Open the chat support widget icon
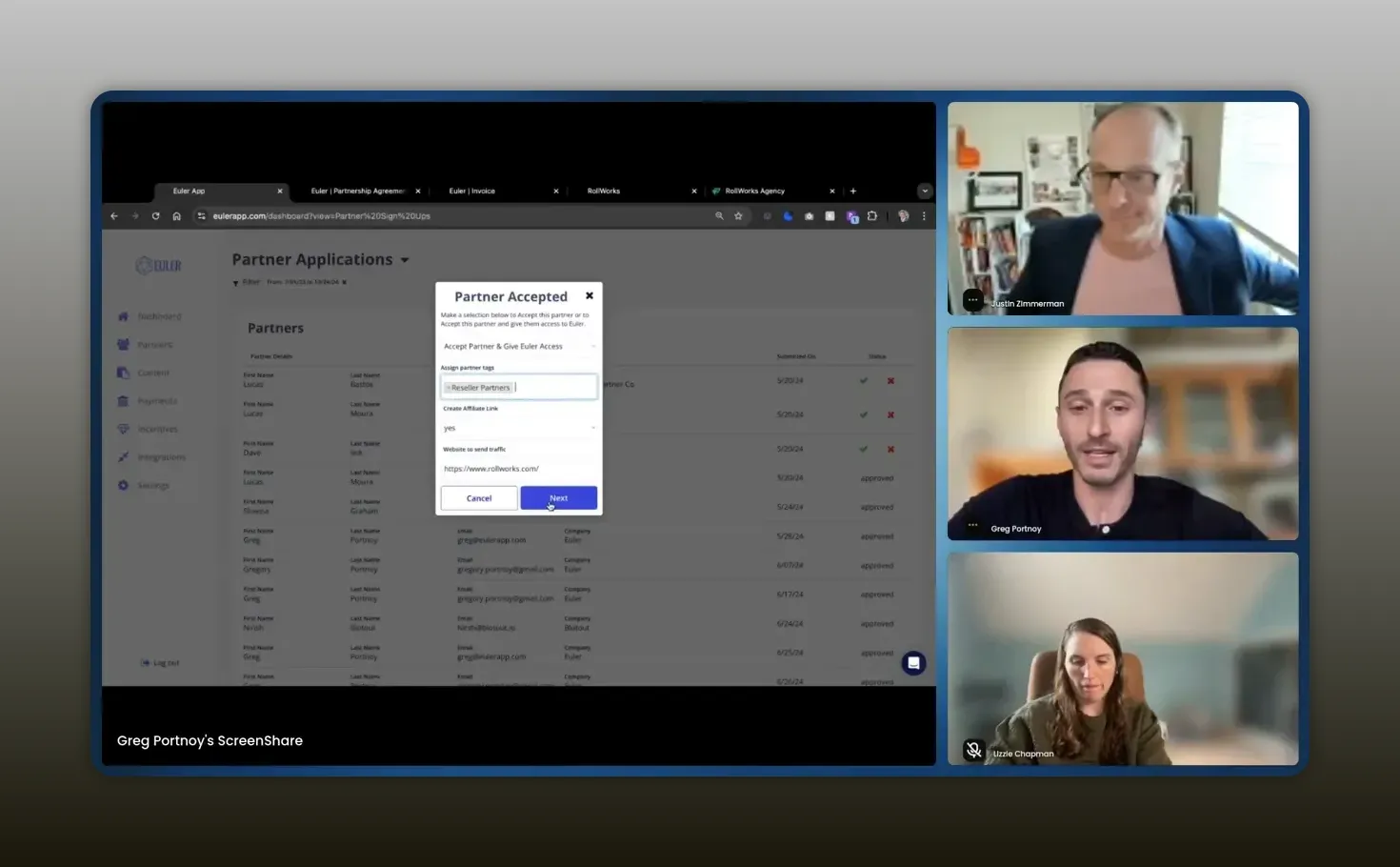Screen dimensions: 1400x867 913,663
